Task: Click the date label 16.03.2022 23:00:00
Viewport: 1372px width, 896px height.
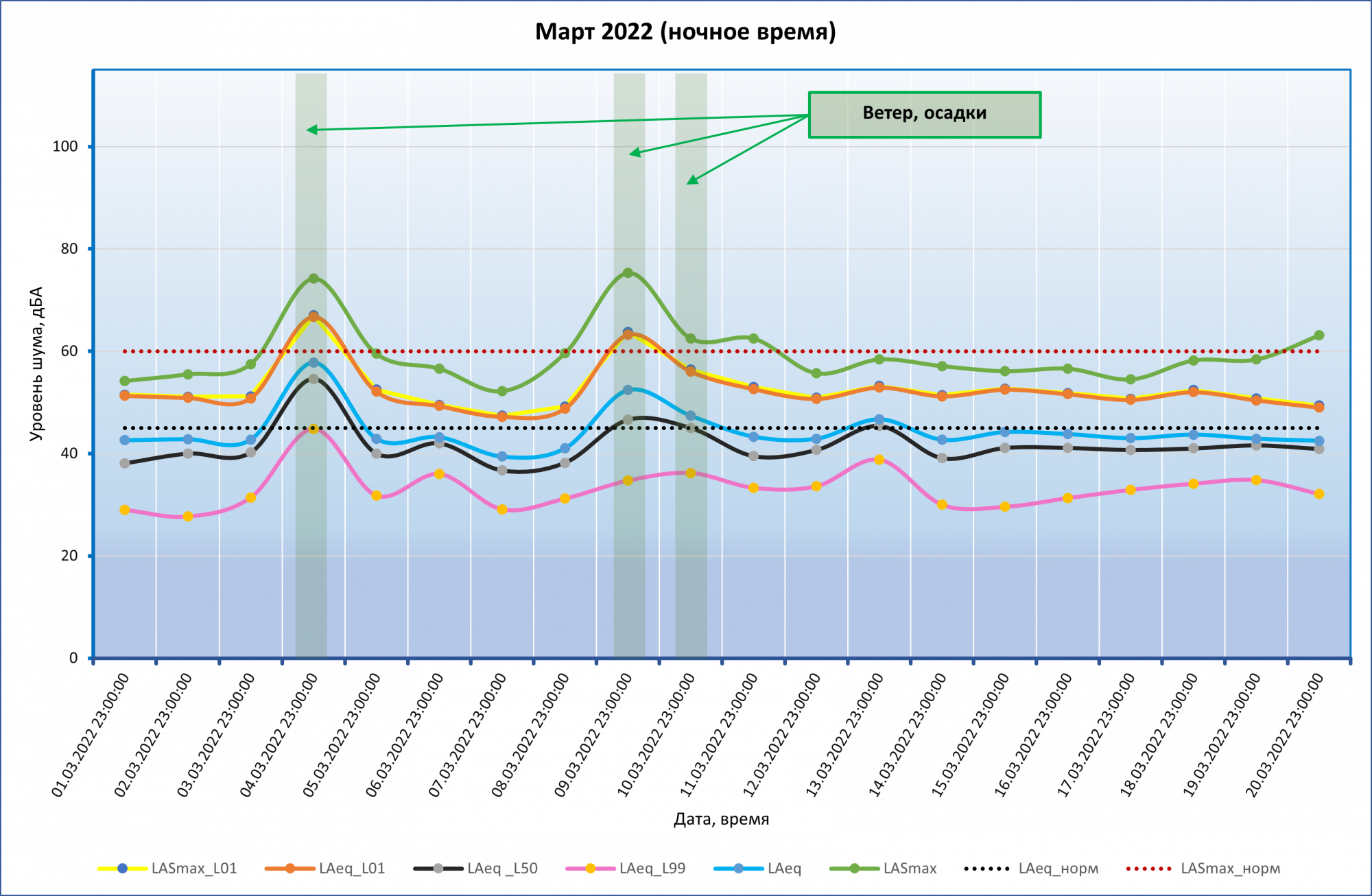Action: [x=1034, y=735]
